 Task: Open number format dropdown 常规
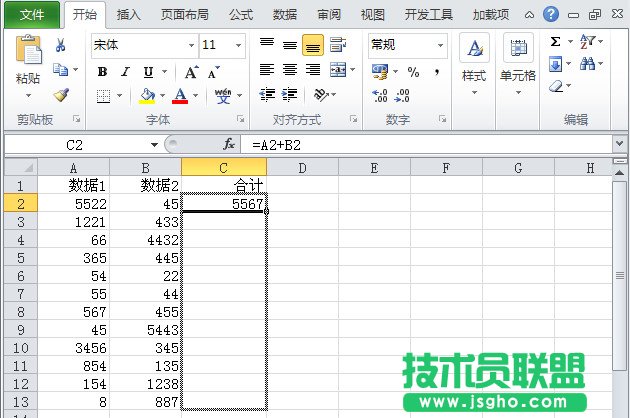pyautogui.click(x=441, y=45)
